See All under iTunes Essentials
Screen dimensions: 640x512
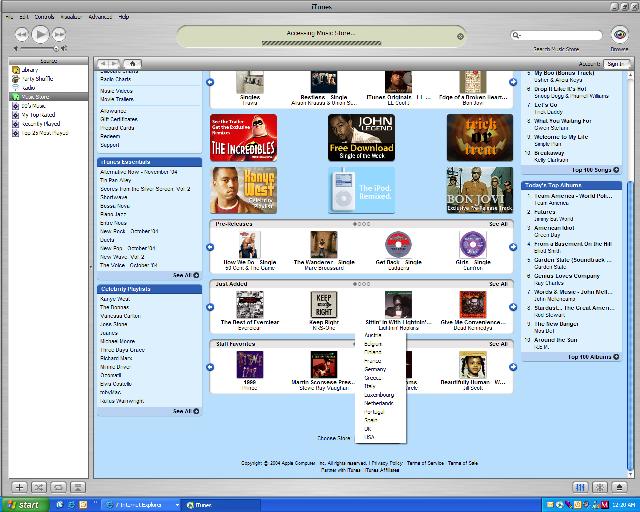pyautogui.click(x=186, y=275)
